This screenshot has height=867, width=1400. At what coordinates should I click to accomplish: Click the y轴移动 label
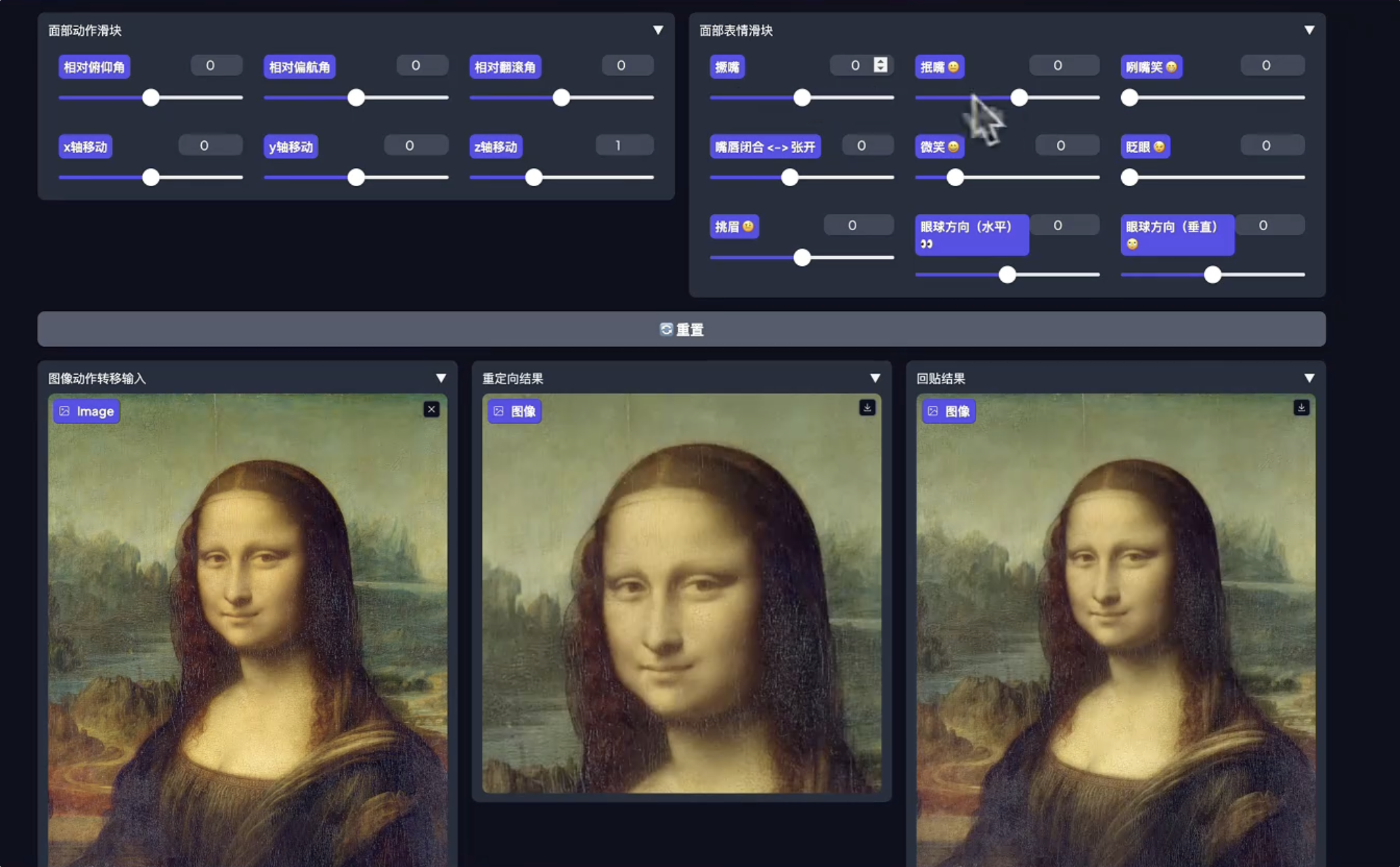pos(291,147)
